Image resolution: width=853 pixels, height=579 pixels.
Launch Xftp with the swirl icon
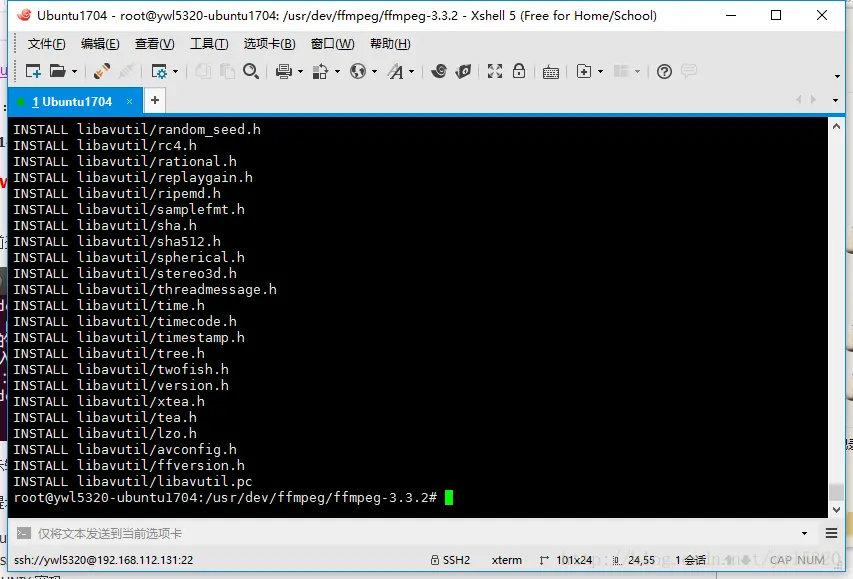439,71
